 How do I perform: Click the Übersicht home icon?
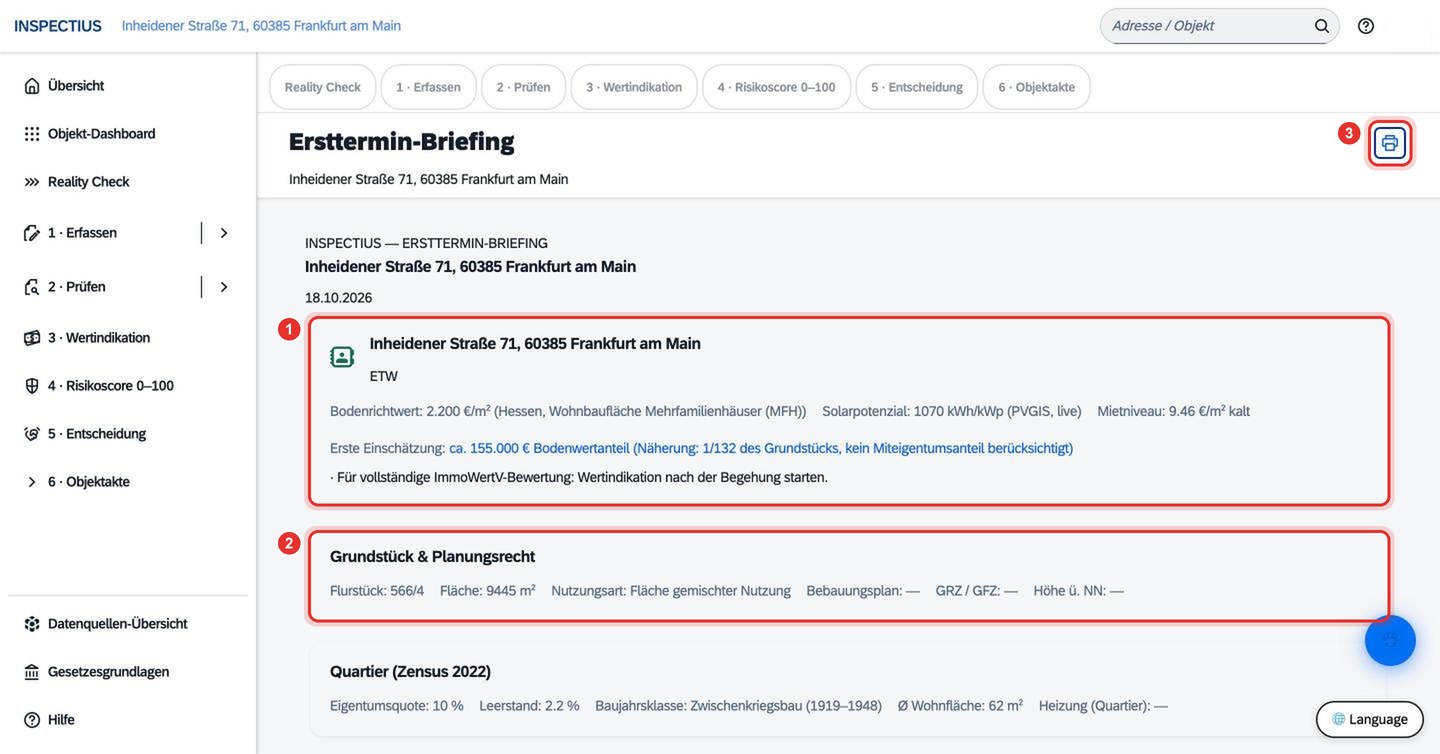pos(32,86)
